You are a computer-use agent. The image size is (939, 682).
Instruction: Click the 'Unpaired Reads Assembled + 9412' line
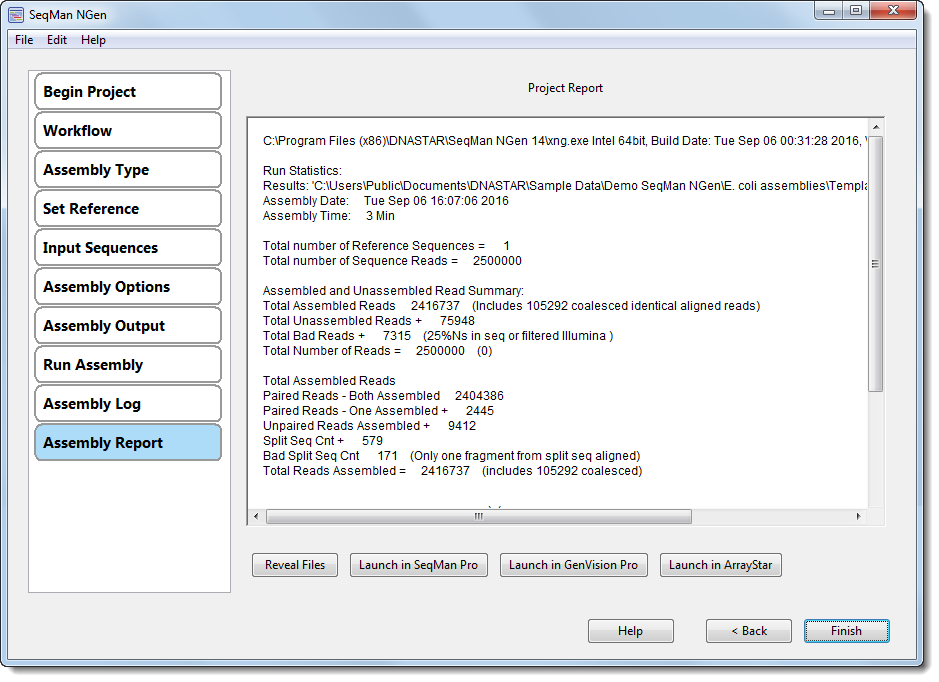point(369,426)
